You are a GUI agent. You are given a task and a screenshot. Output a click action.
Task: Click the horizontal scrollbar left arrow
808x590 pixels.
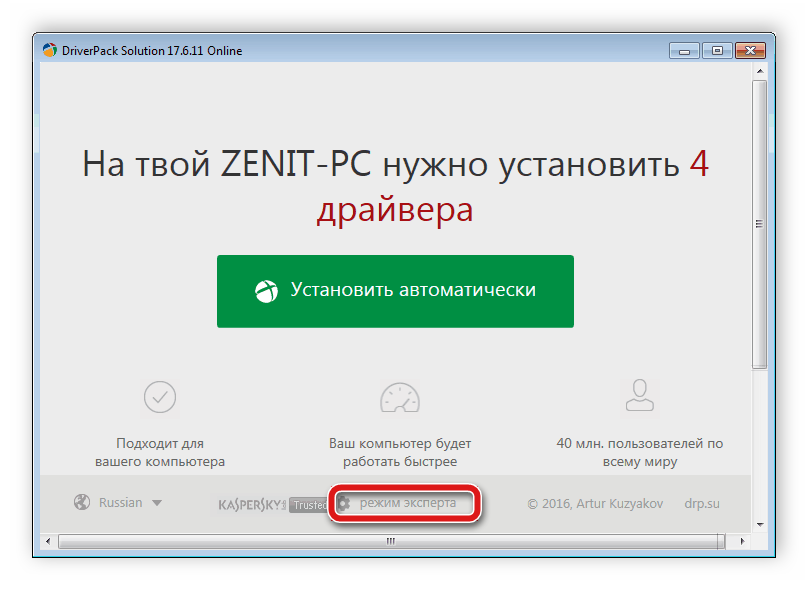click(48, 541)
